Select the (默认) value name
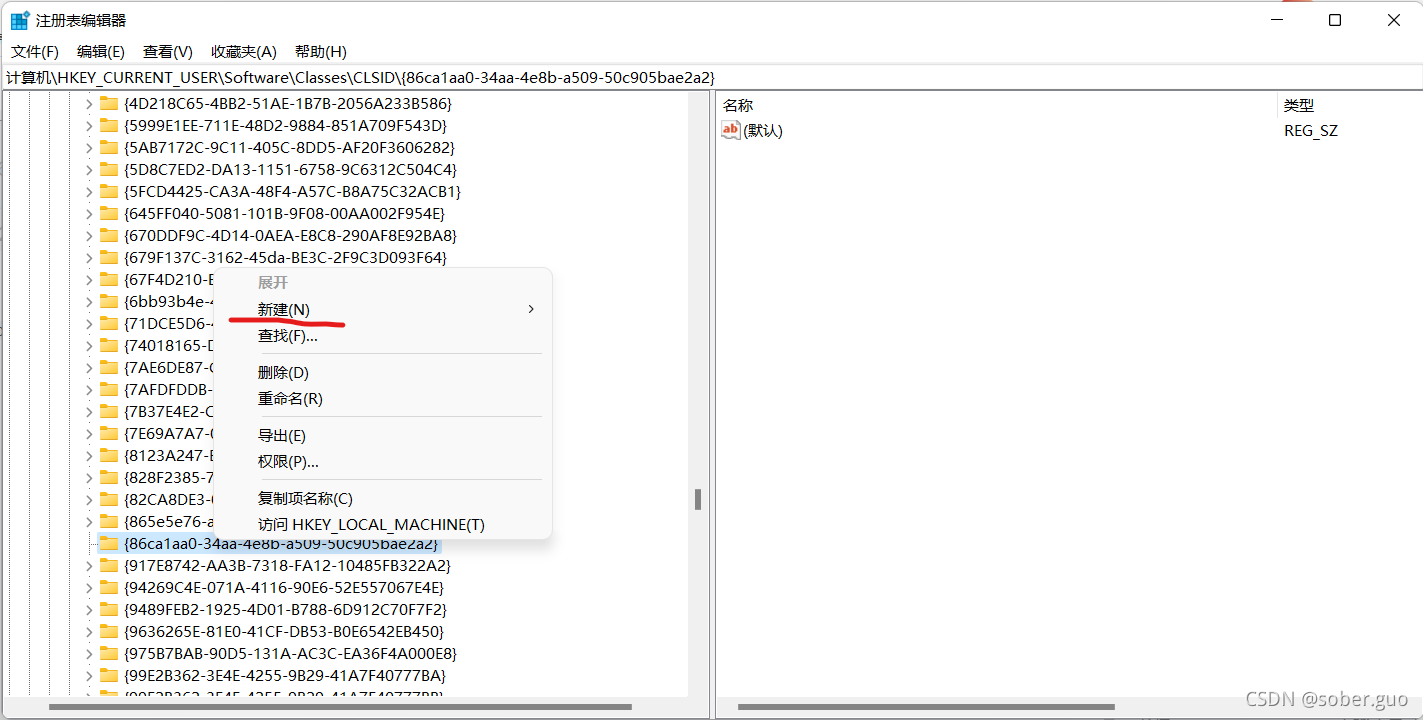Viewport: 1423px width, 720px height. (763, 131)
